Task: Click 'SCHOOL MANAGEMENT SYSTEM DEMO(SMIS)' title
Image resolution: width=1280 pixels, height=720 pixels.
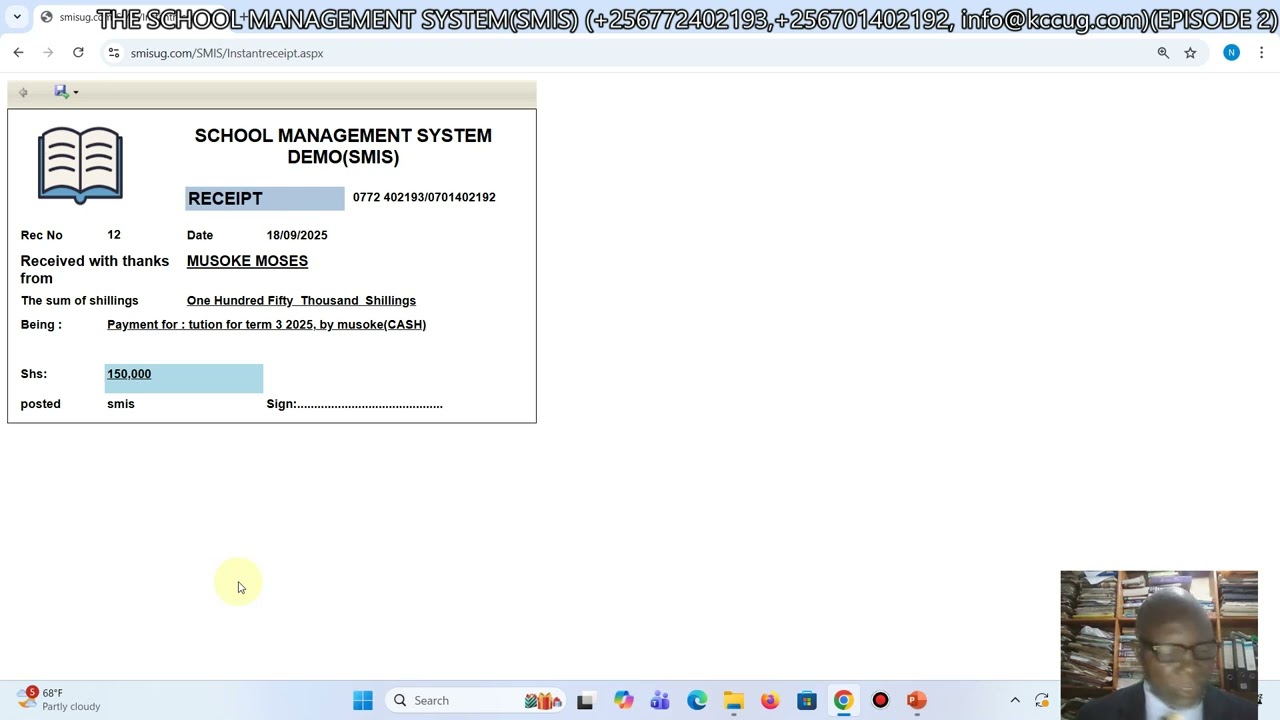Action: click(343, 146)
